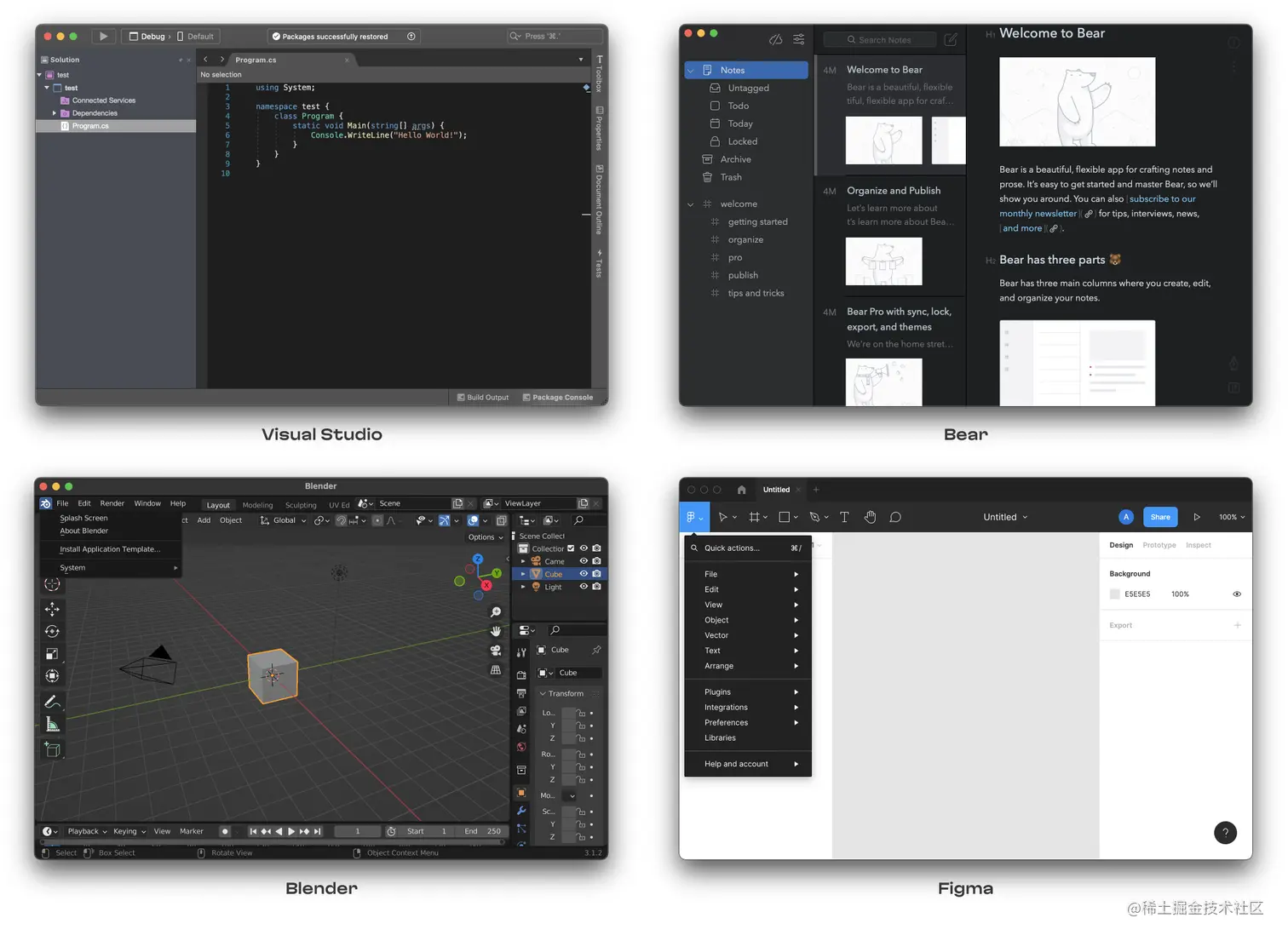1288x941 pixels.
Task: Click the monthly newsletter link in Bear's note
Action: point(1038,214)
